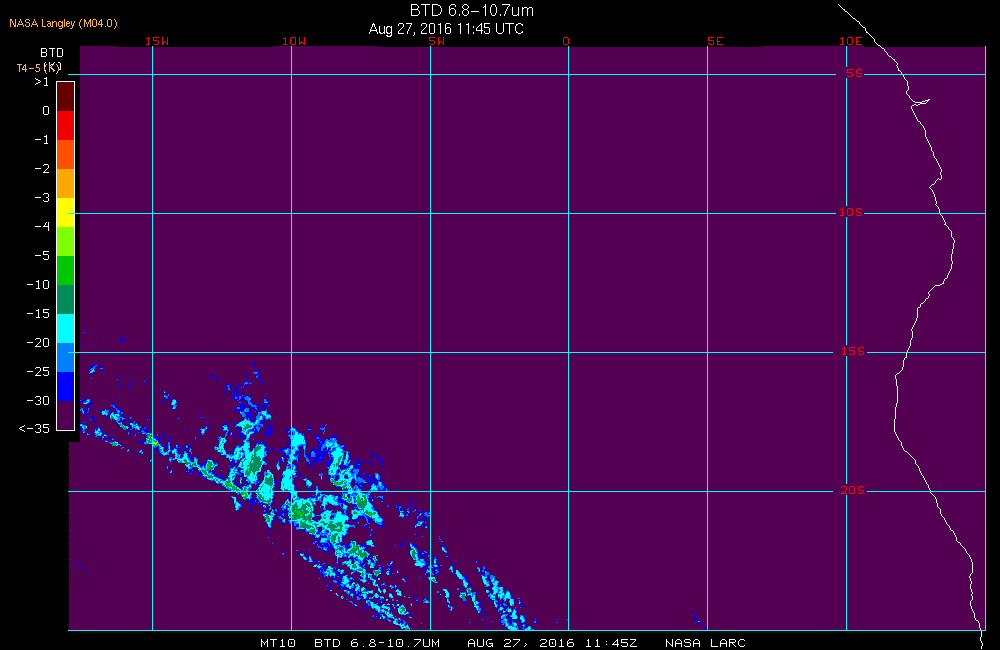This screenshot has height=650, width=1000.
Task: Click the footer BTD 6.8-10.7UM text
Action: click(x=377, y=643)
